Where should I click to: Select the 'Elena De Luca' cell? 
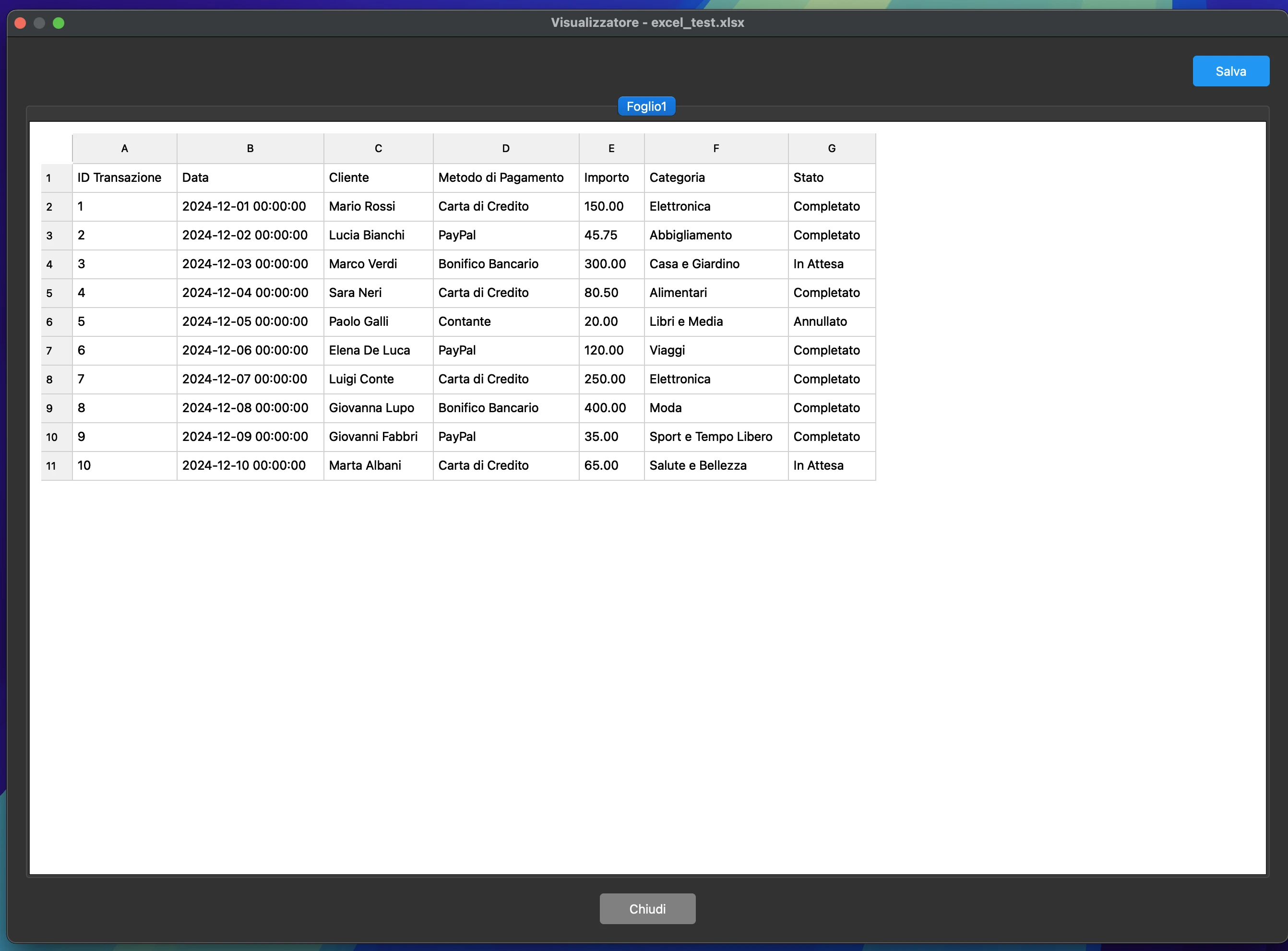tap(378, 350)
